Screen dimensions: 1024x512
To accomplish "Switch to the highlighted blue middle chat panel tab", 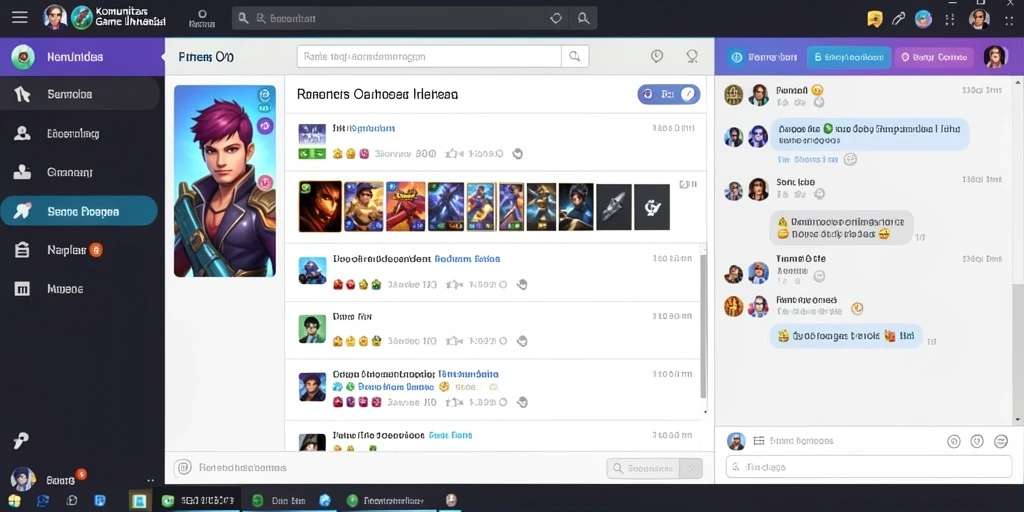I will coord(848,57).
